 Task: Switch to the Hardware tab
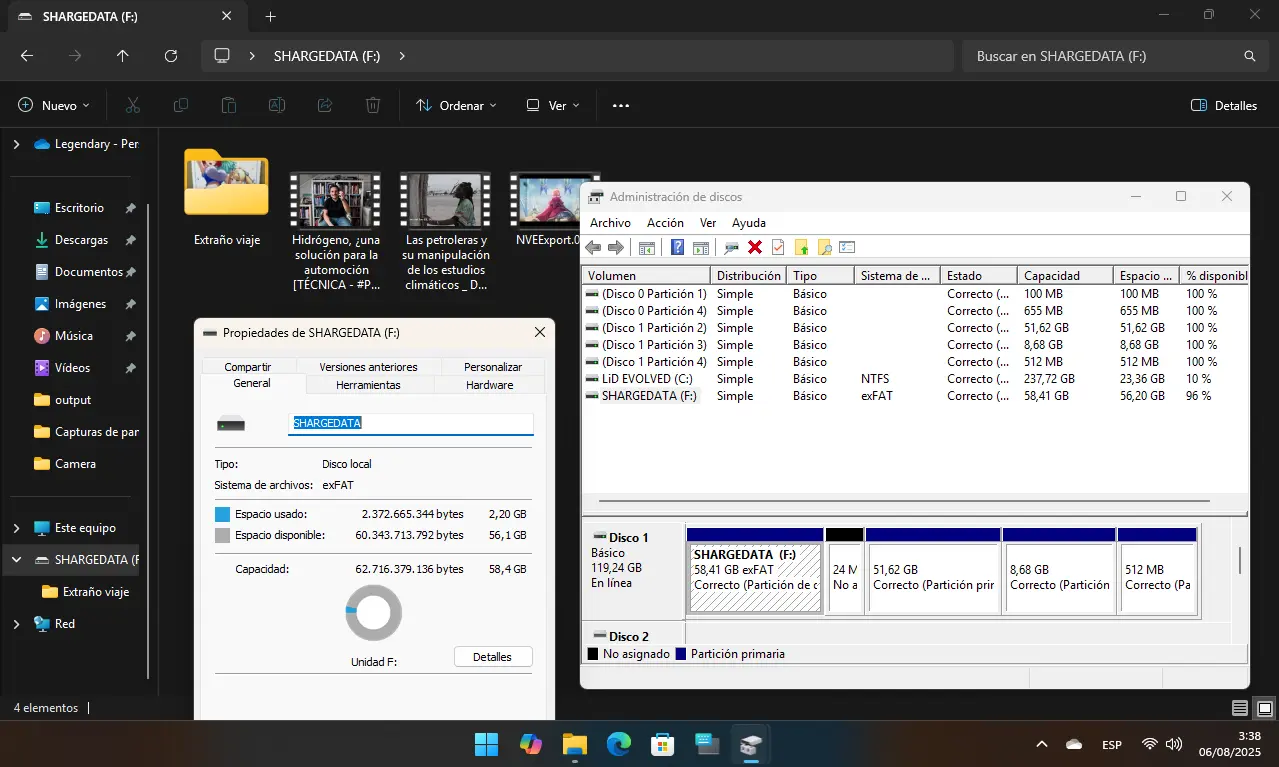pos(490,385)
